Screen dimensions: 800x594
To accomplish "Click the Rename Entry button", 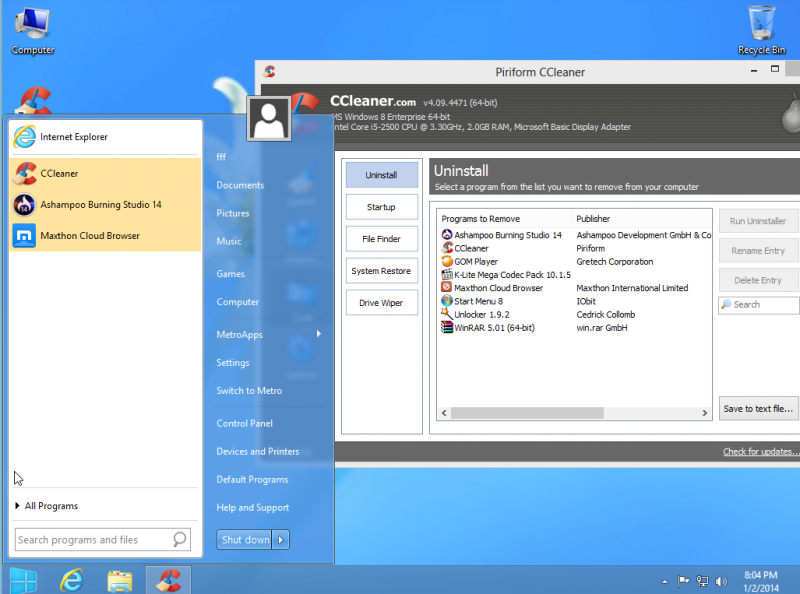I will tap(758, 251).
